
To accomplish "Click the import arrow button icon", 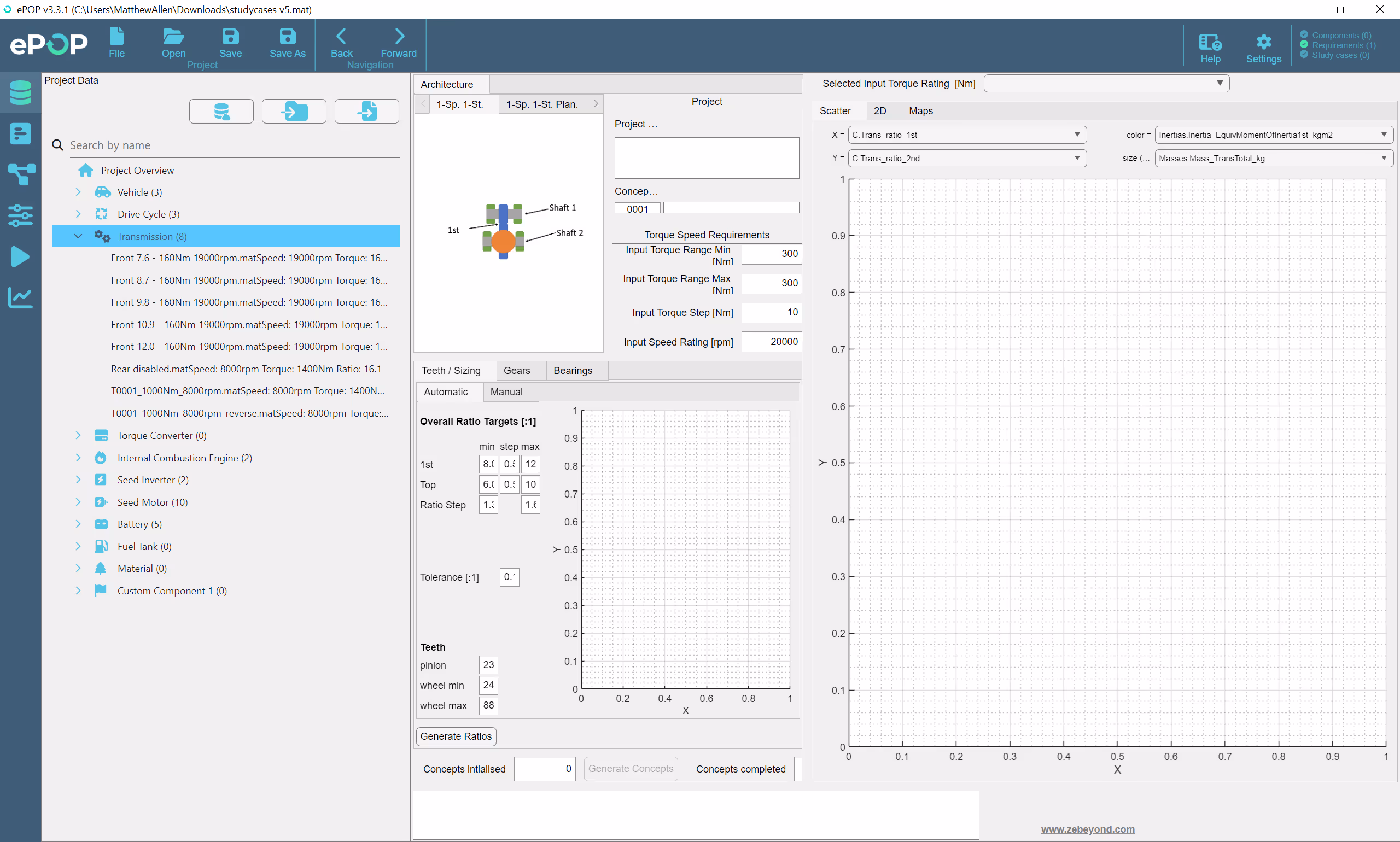I will pyautogui.click(x=293, y=111).
